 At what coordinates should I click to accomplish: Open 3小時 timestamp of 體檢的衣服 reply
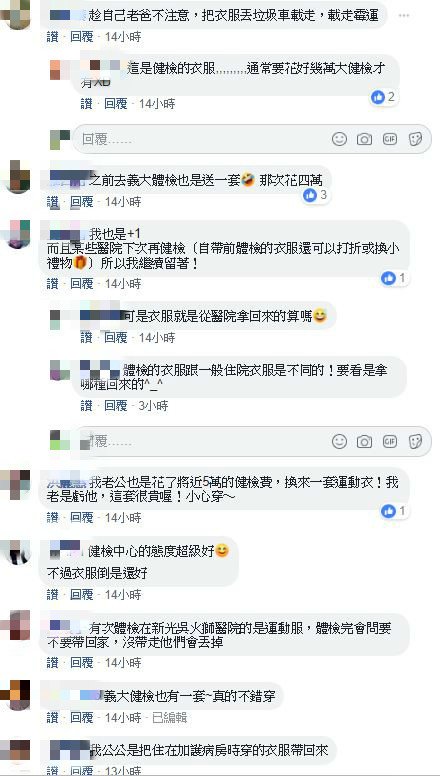point(153,406)
